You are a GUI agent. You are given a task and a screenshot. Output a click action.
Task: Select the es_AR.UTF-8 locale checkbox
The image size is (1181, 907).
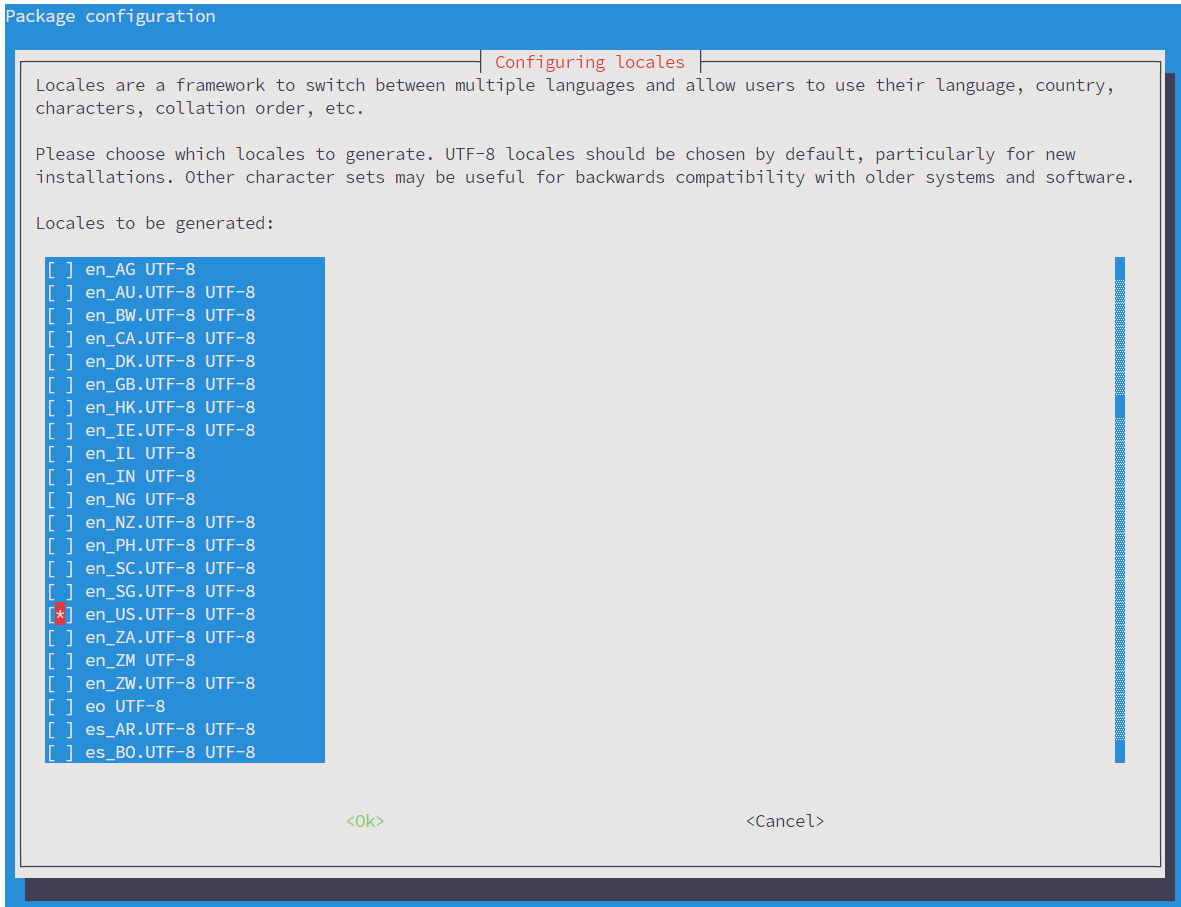[60, 729]
